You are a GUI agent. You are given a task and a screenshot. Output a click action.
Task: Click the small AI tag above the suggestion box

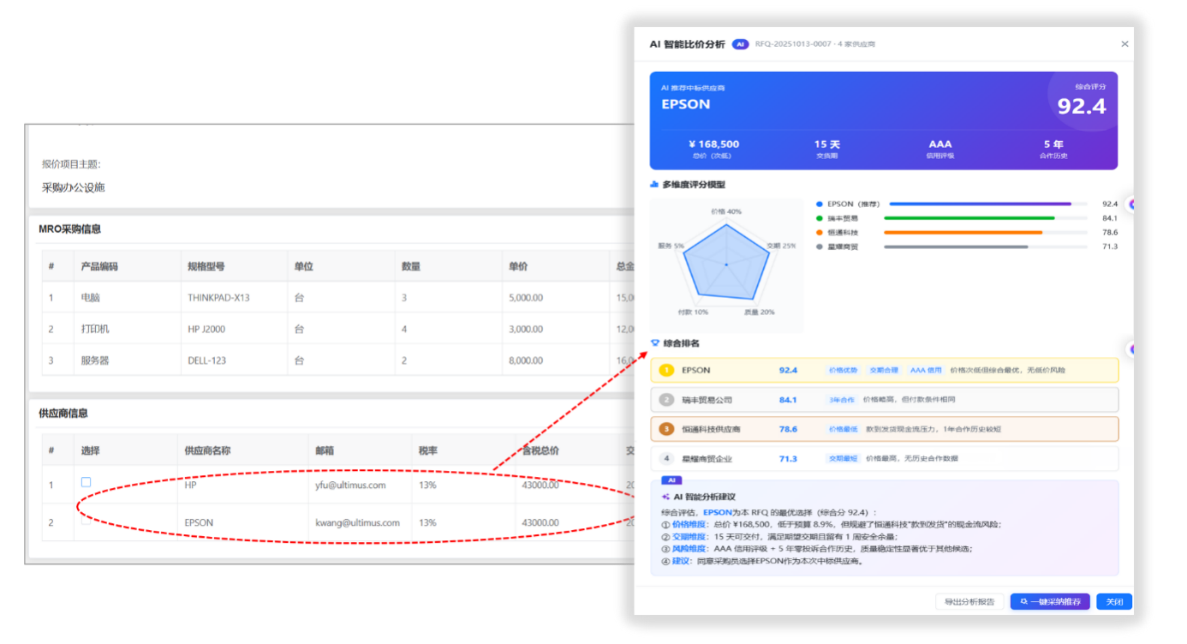671,480
